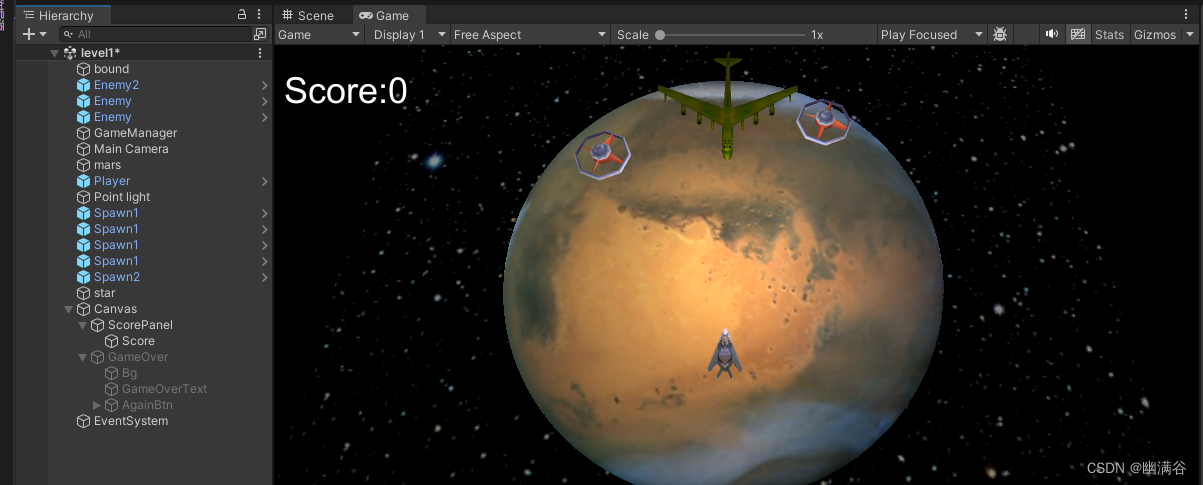Viewport: 1203px width, 485px height.
Task: Click the blue prefab cube beside Spawn2
Action: pyautogui.click(x=84, y=277)
